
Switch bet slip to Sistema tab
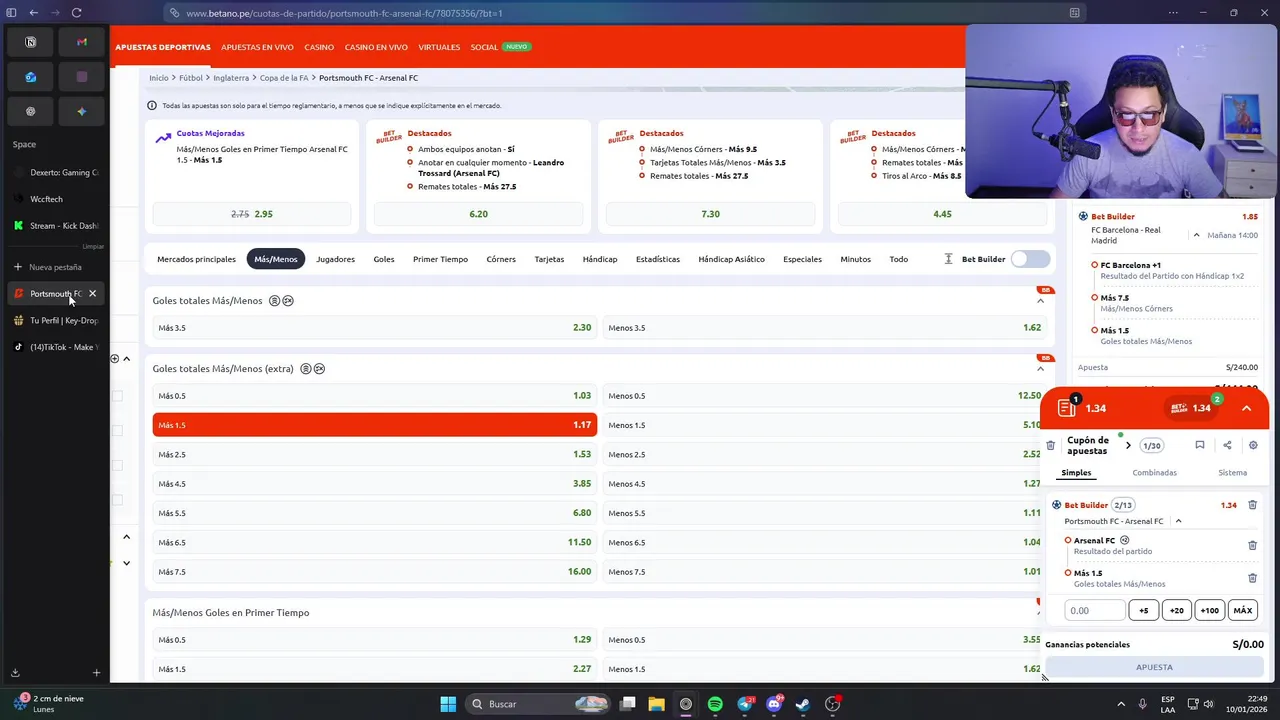coord(1232,473)
